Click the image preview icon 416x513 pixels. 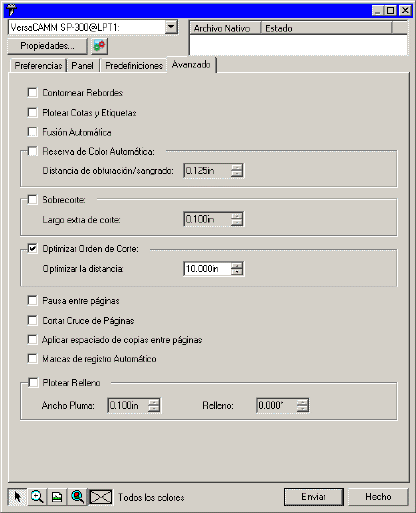coord(57,497)
